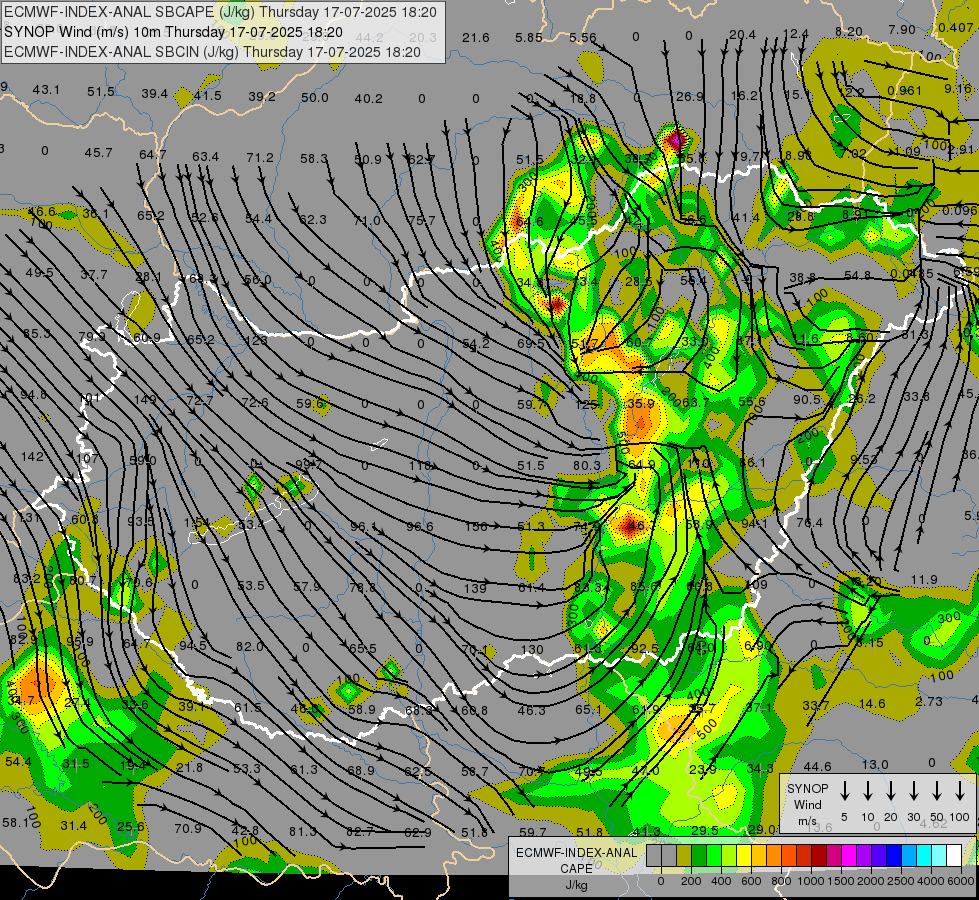This screenshot has width=979, height=900.
Task: Click the map value 142
Action: 32,457
